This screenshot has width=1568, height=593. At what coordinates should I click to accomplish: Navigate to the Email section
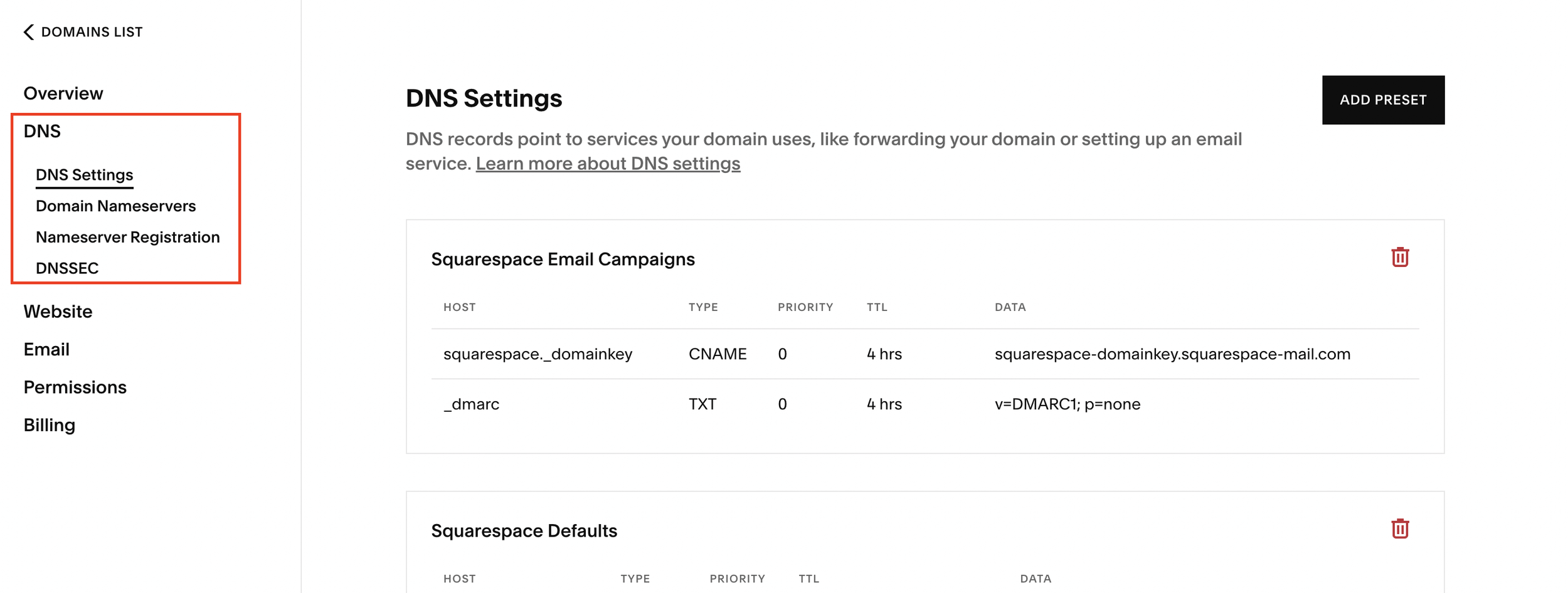tap(47, 349)
